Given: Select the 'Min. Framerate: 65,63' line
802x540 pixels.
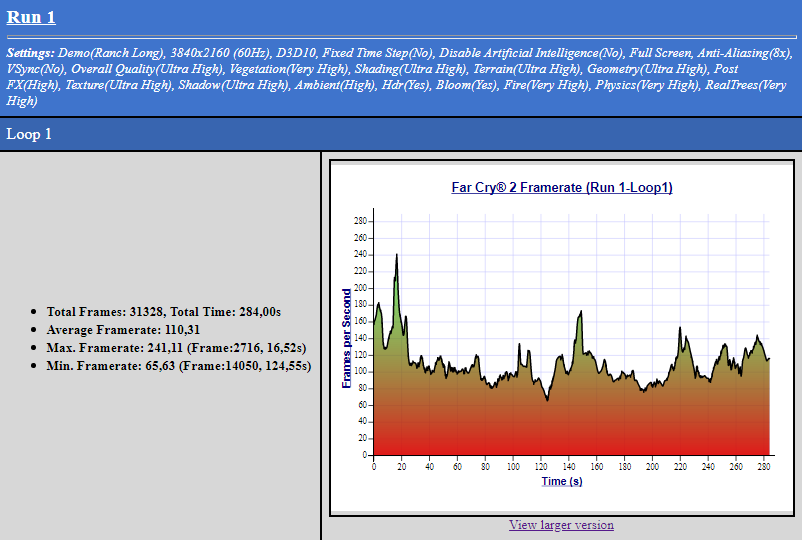Looking at the screenshot, I should (x=179, y=366).
